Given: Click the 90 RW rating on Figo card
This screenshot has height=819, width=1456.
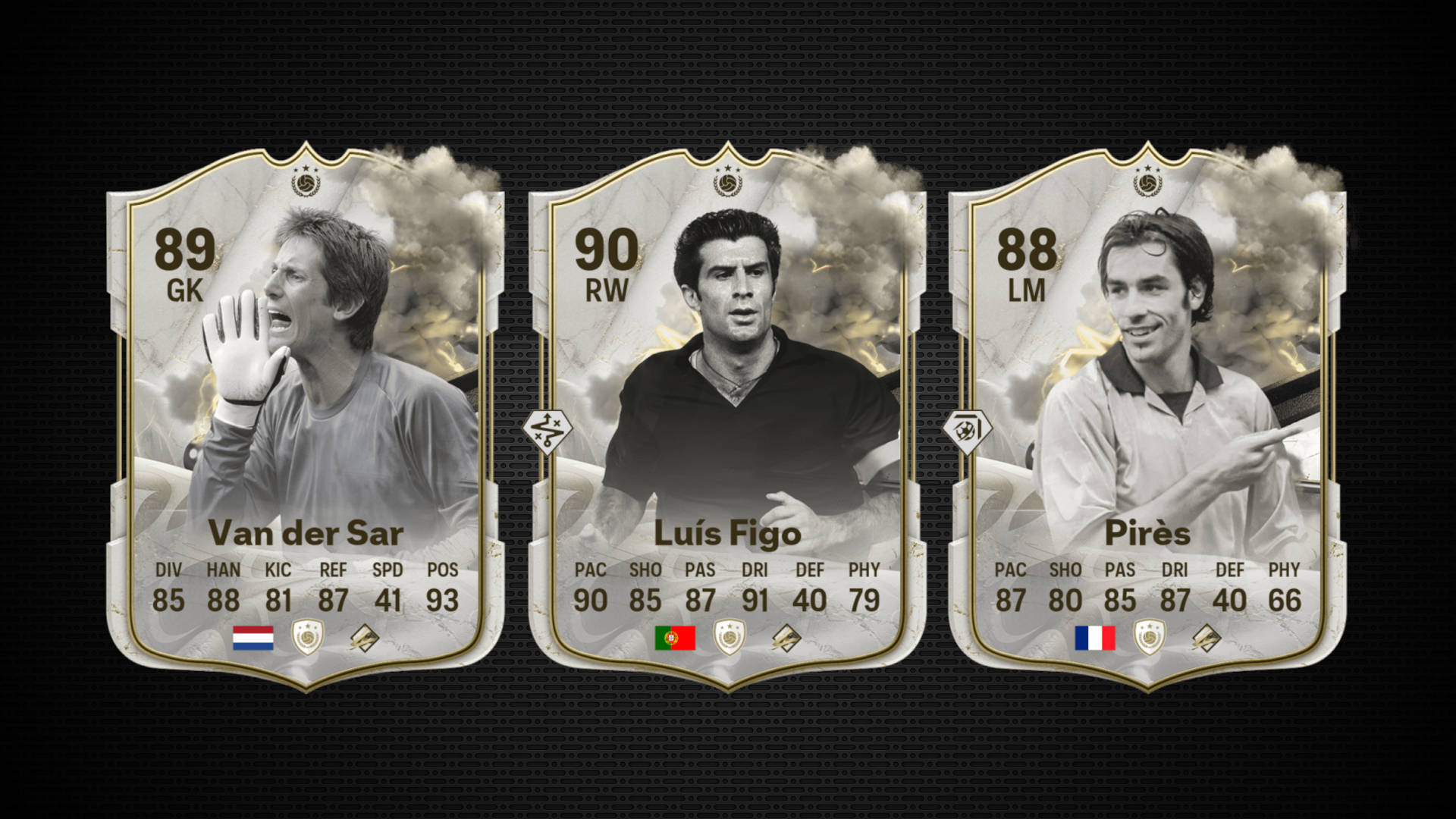Looking at the screenshot, I should click(x=607, y=265).
